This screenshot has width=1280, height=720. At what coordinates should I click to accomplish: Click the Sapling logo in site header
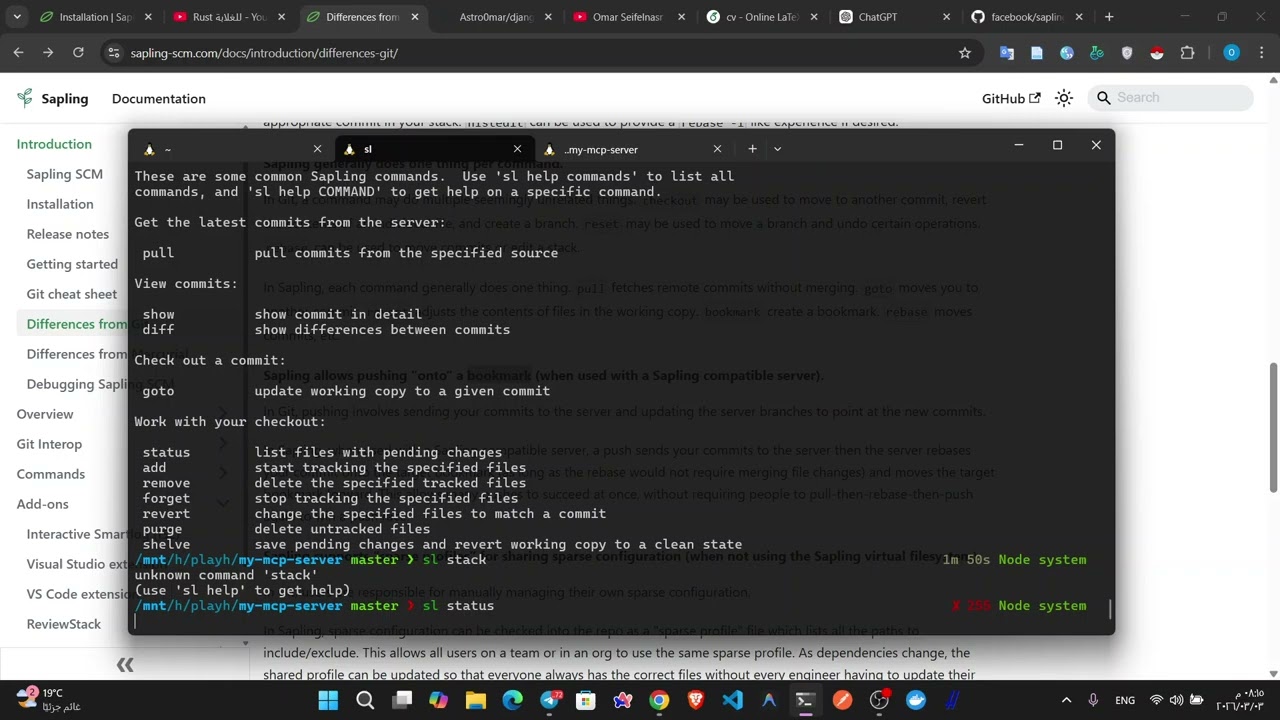point(53,98)
